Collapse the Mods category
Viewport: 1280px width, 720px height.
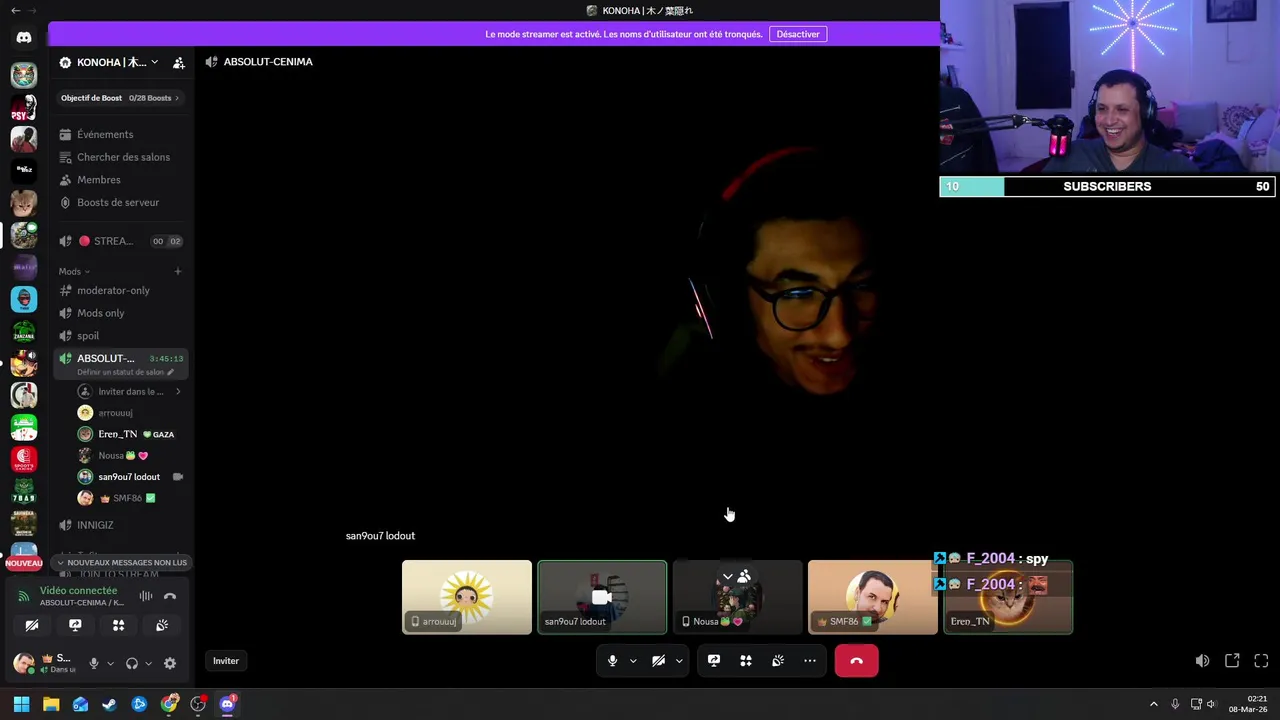coord(74,271)
